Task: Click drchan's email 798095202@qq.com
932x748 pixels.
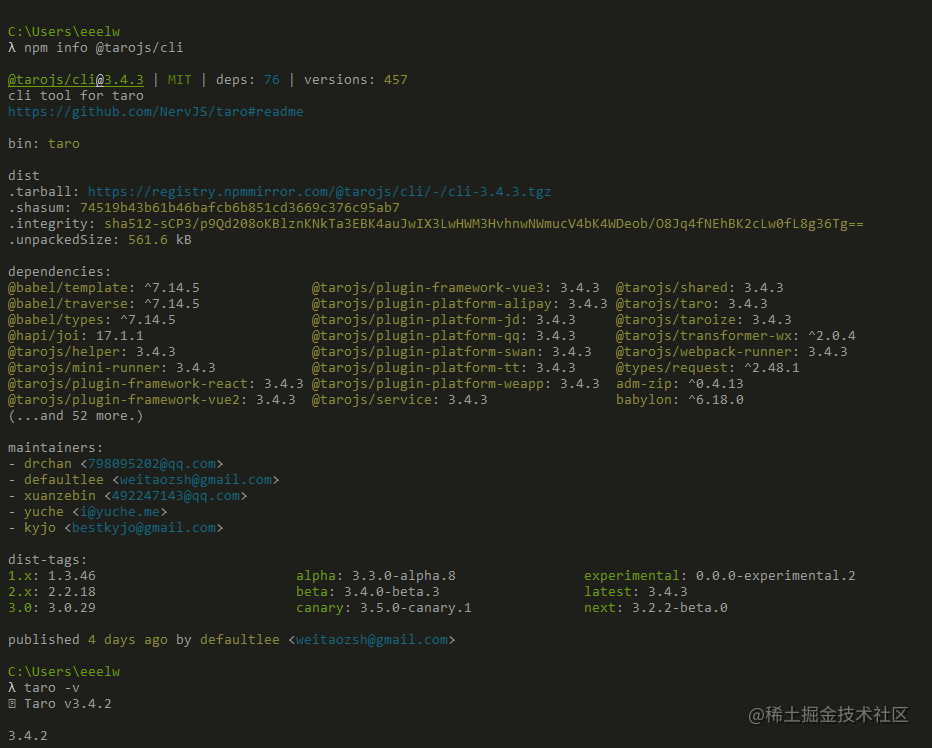Action: (152, 464)
